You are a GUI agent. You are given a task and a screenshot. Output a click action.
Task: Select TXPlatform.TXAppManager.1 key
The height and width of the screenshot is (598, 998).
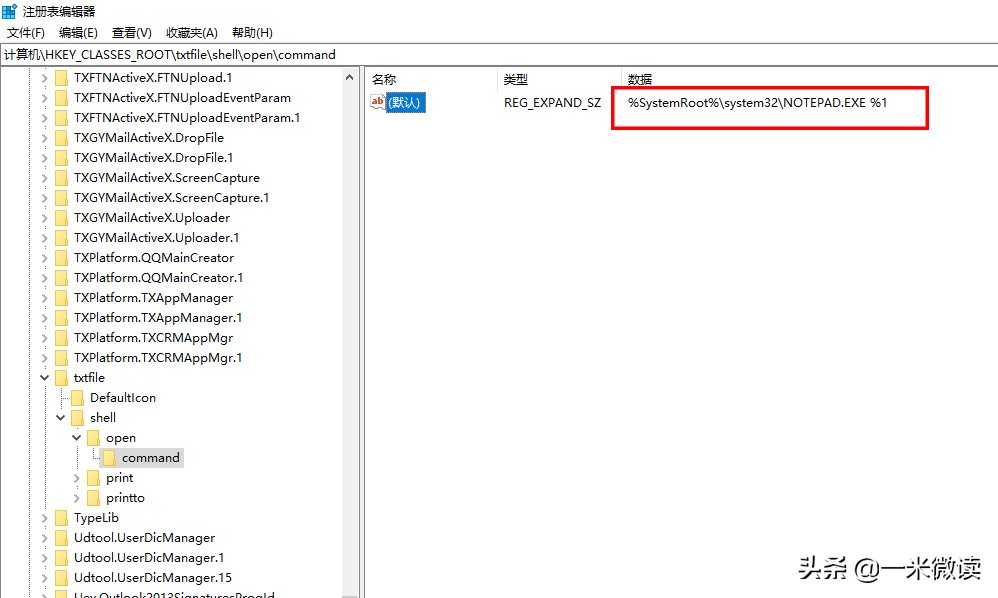(158, 317)
